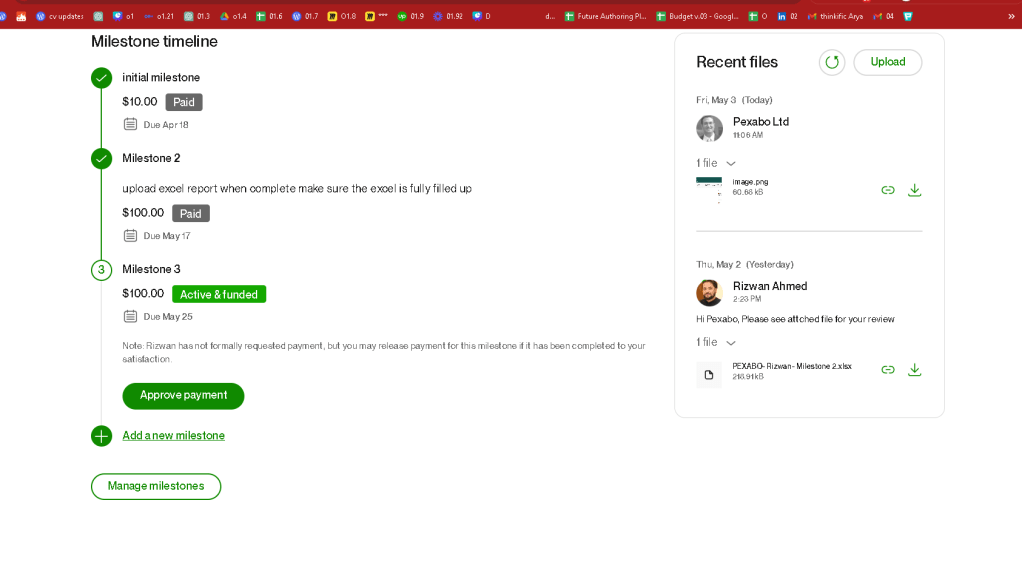Open the 01.6 sheets bookmark
This screenshot has height=571, width=1022.
coord(269,16)
